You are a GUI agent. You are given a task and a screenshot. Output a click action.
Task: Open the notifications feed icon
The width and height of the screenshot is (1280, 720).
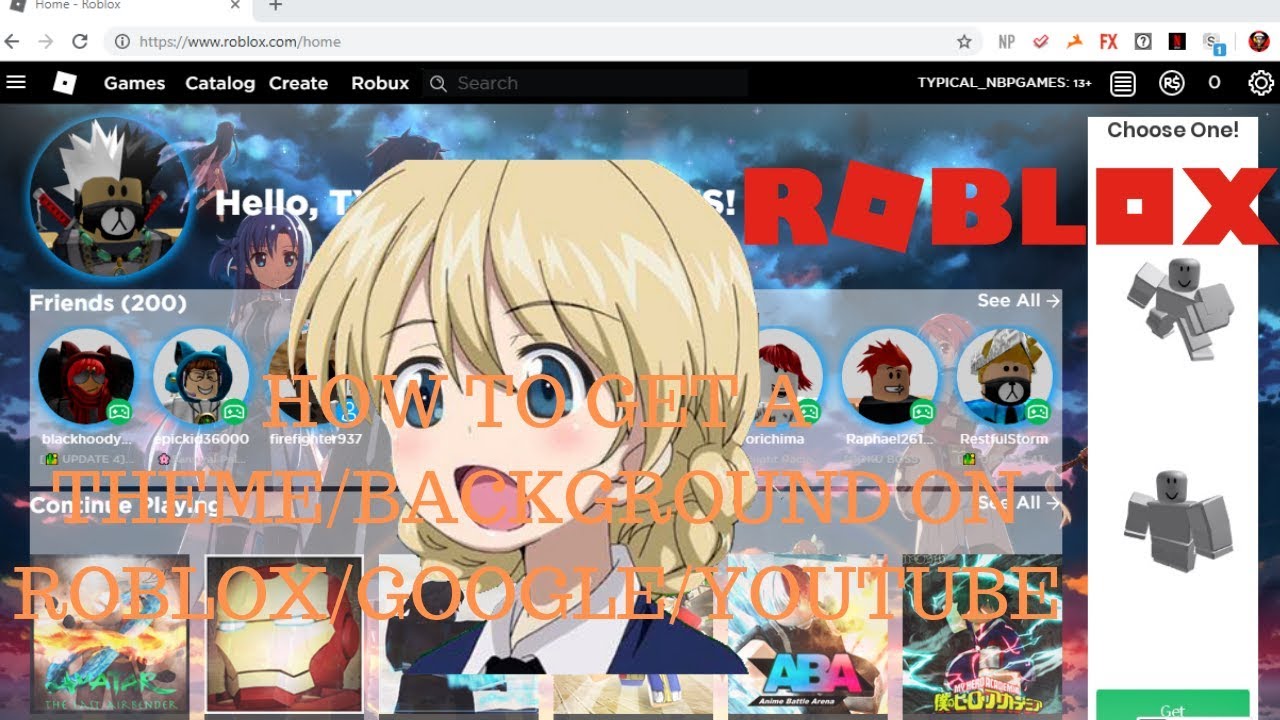(x=1123, y=83)
